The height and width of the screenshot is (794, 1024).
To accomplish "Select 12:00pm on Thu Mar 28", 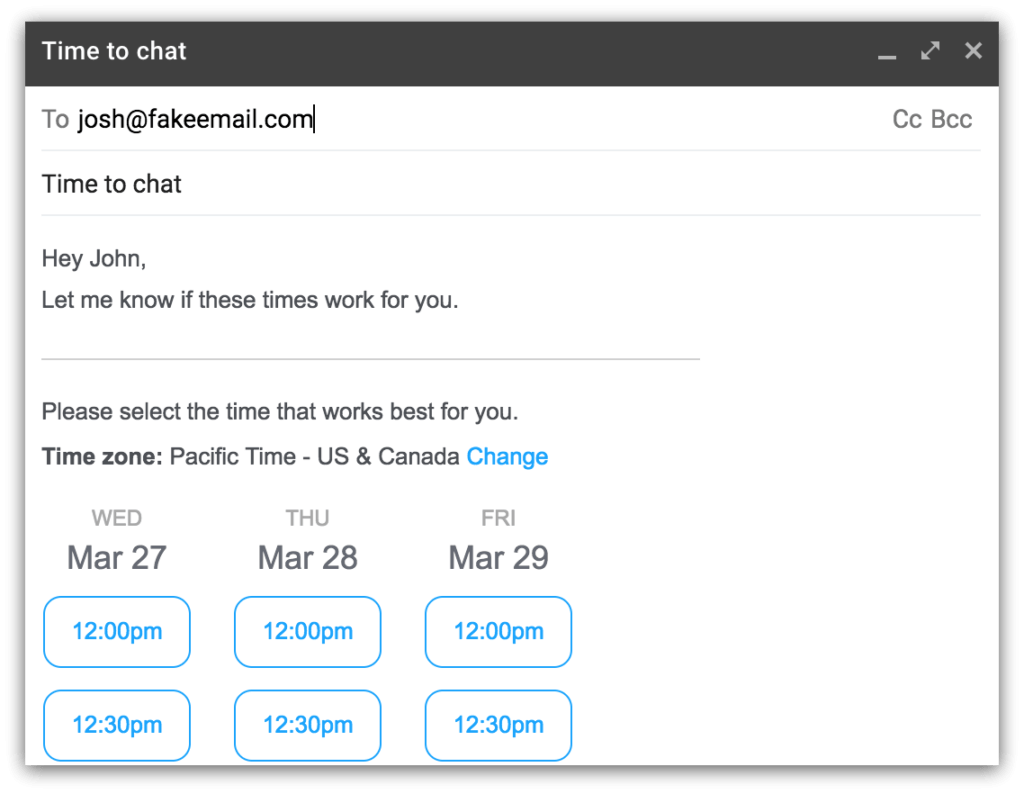I will [308, 631].
